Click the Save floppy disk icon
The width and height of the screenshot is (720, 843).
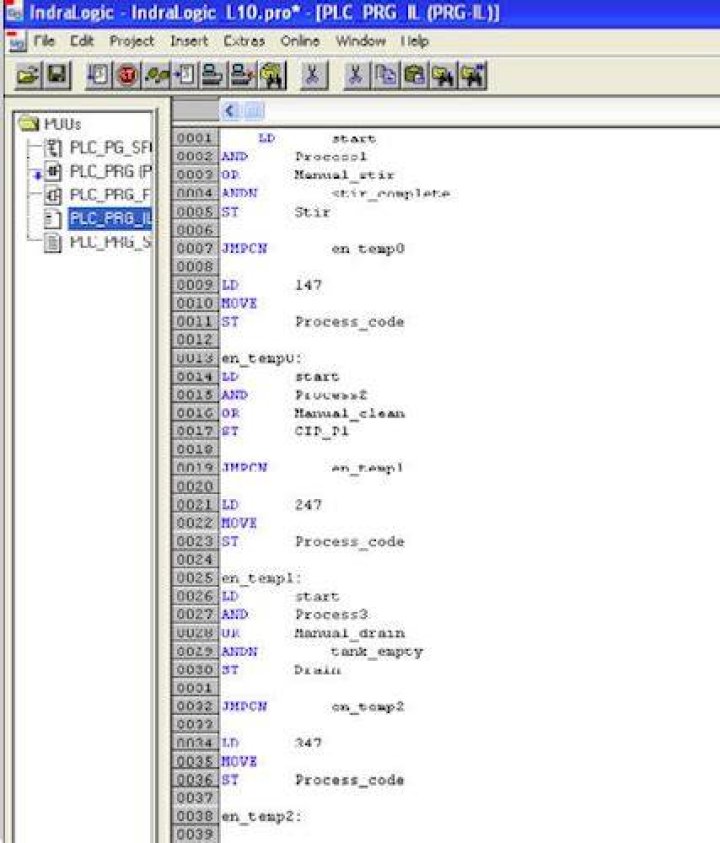56,75
